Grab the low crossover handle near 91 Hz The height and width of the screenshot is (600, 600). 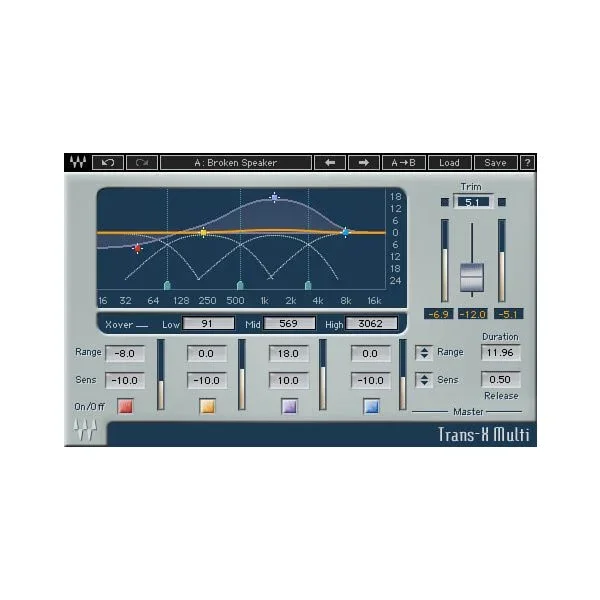click(167, 285)
